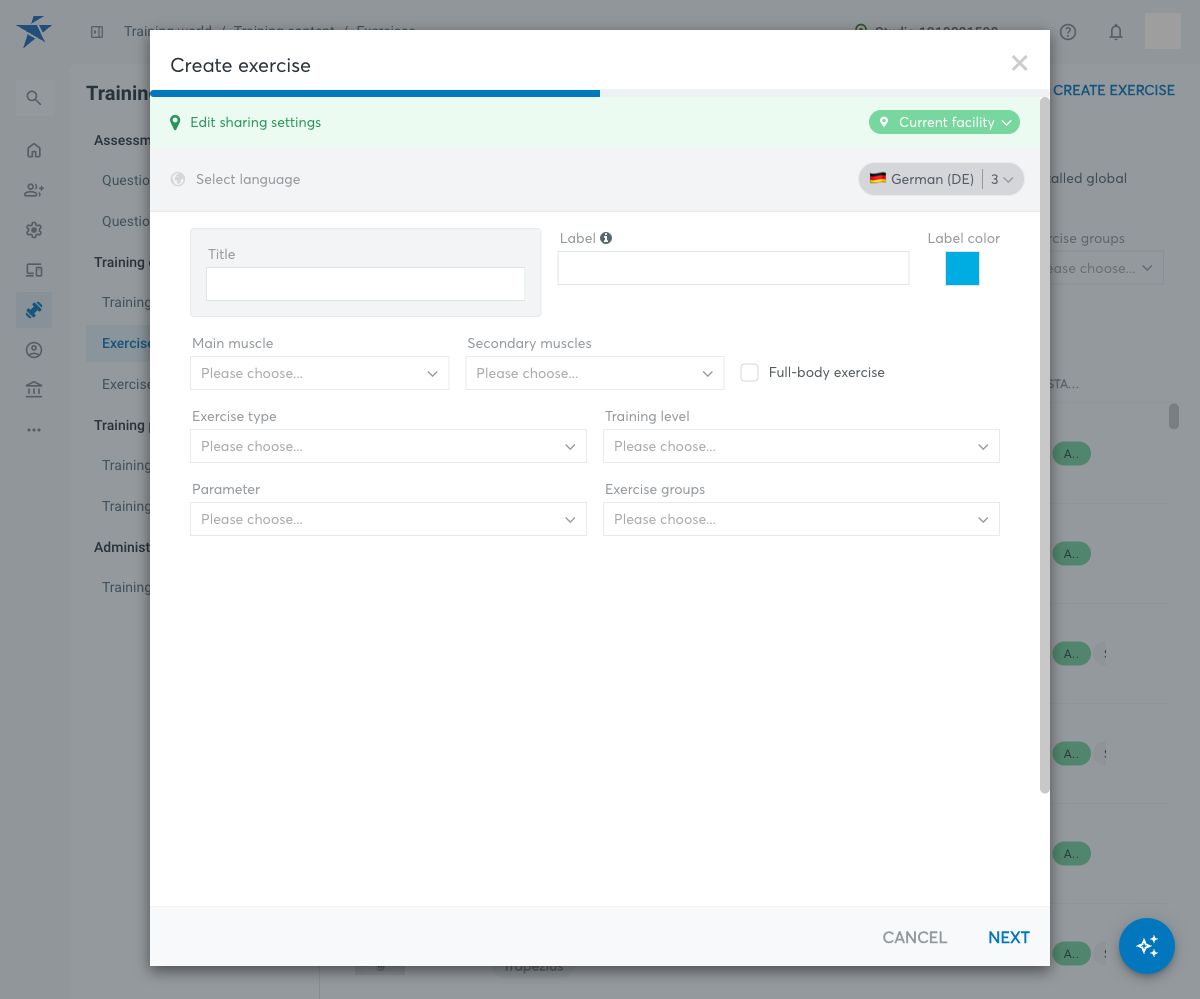Click CREATE EXERCISE button behind dialog

tap(1113, 90)
